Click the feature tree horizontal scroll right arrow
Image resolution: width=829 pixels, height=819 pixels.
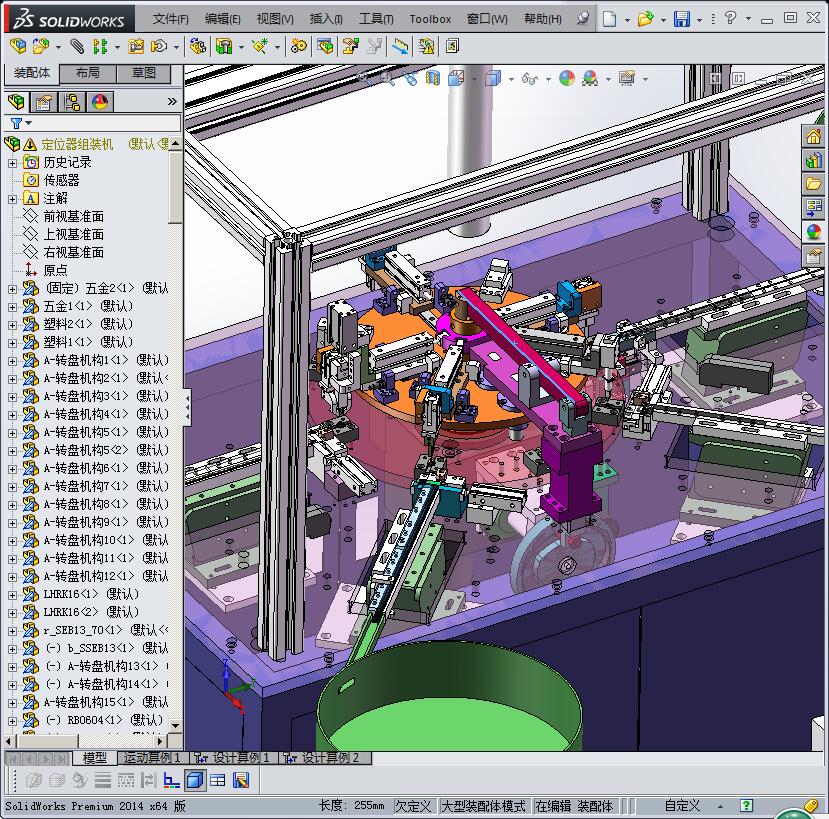point(161,741)
